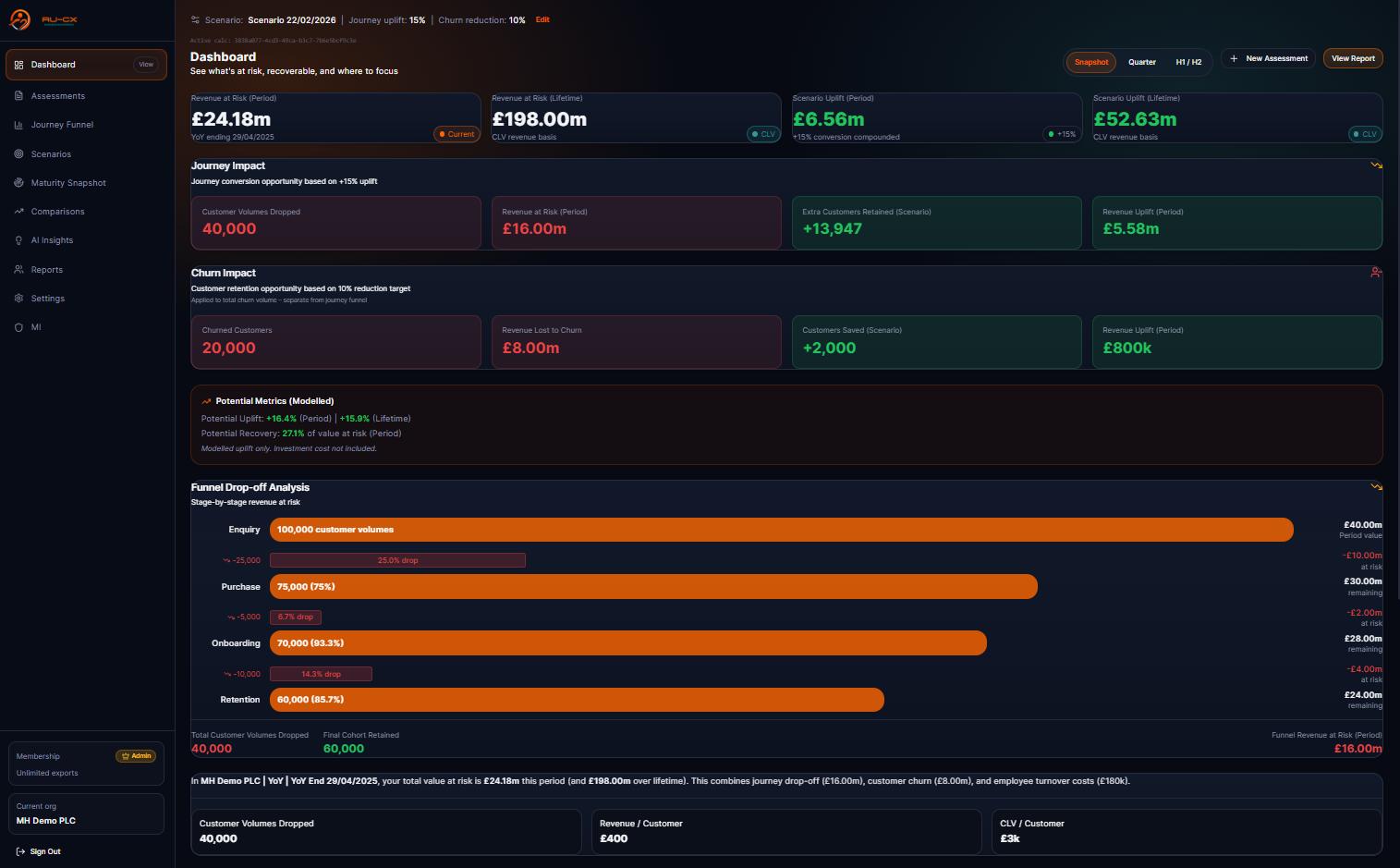Open Settings via the gear icon
Screen dimensions: 1400x868
coord(18,299)
